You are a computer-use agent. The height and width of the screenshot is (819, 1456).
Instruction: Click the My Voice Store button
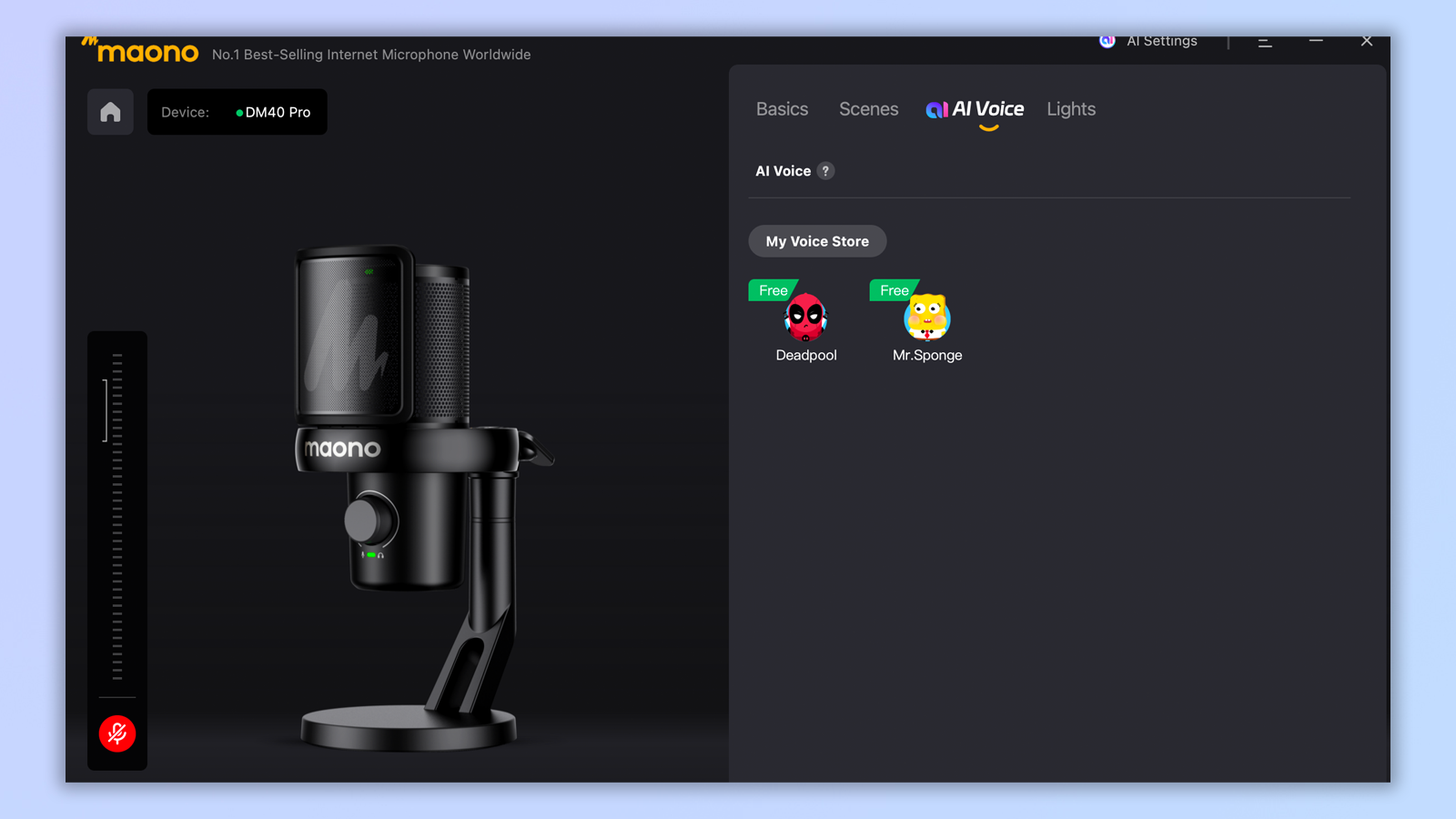[x=816, y=240]
